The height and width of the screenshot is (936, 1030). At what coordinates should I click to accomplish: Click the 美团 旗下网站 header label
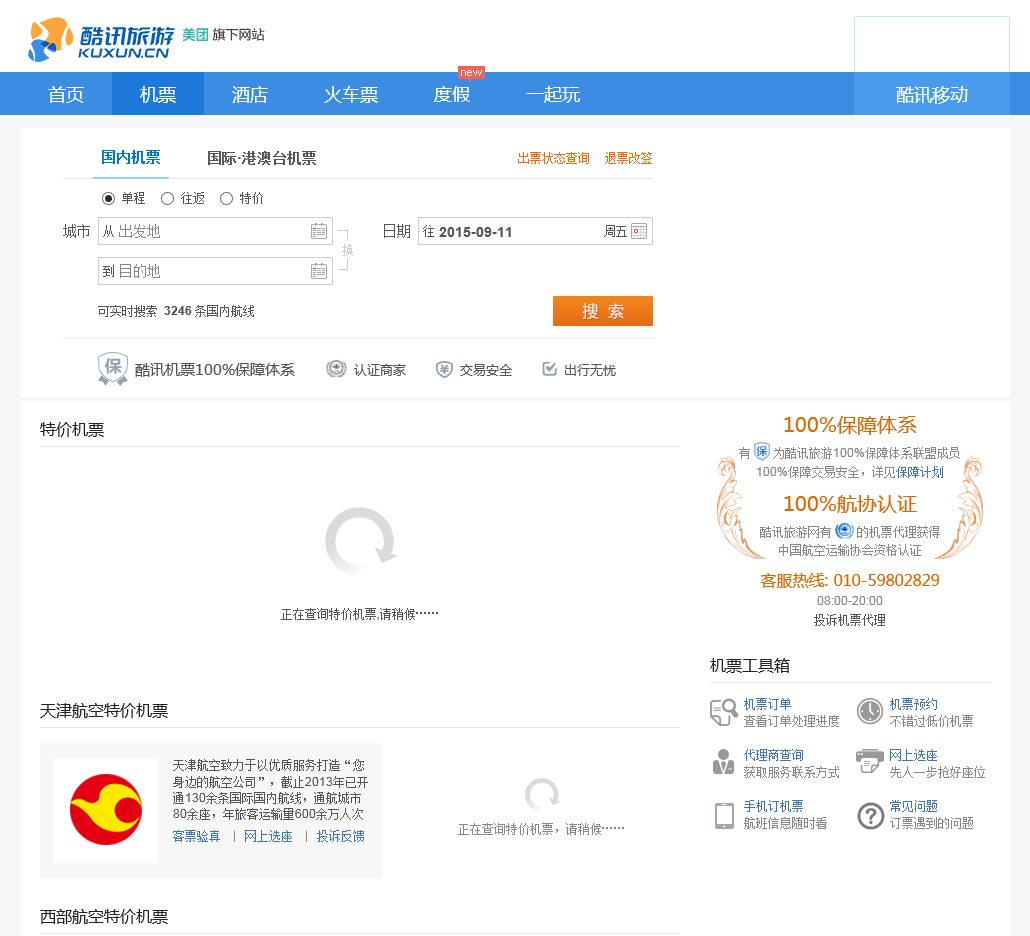[x=223, y=35]
